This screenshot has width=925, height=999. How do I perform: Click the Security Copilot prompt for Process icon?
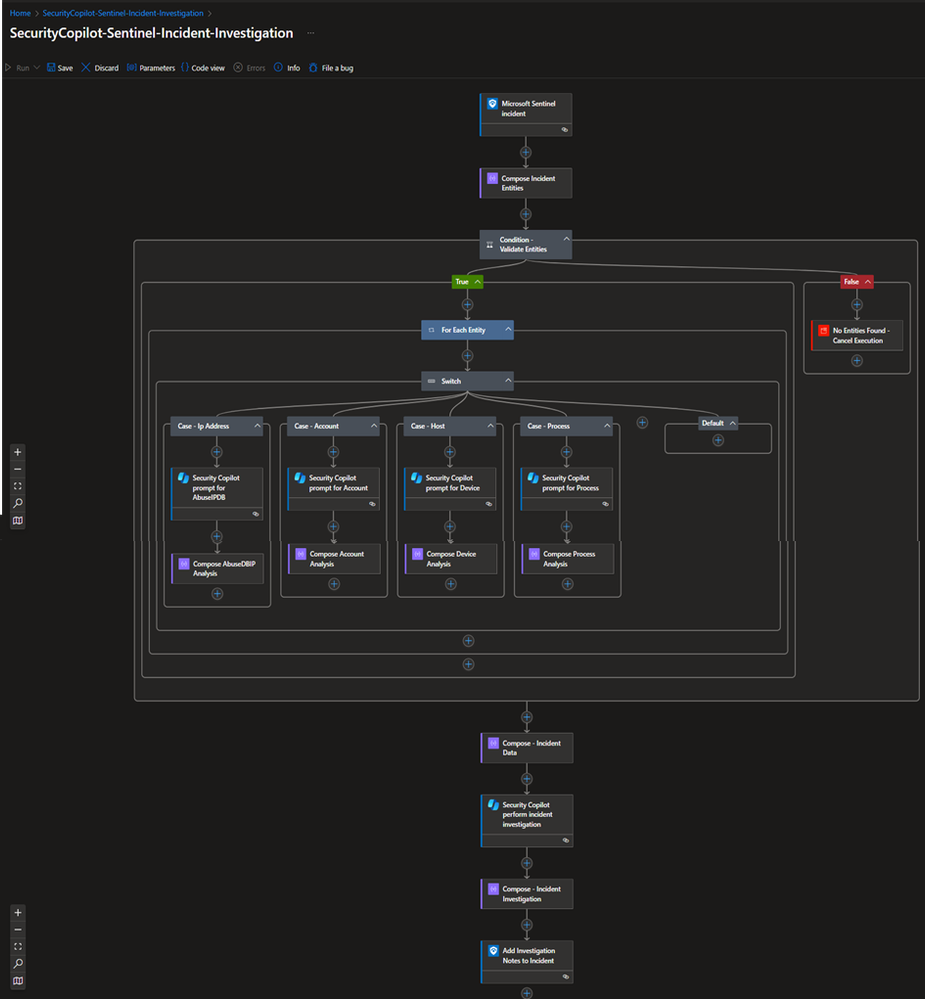533,477
